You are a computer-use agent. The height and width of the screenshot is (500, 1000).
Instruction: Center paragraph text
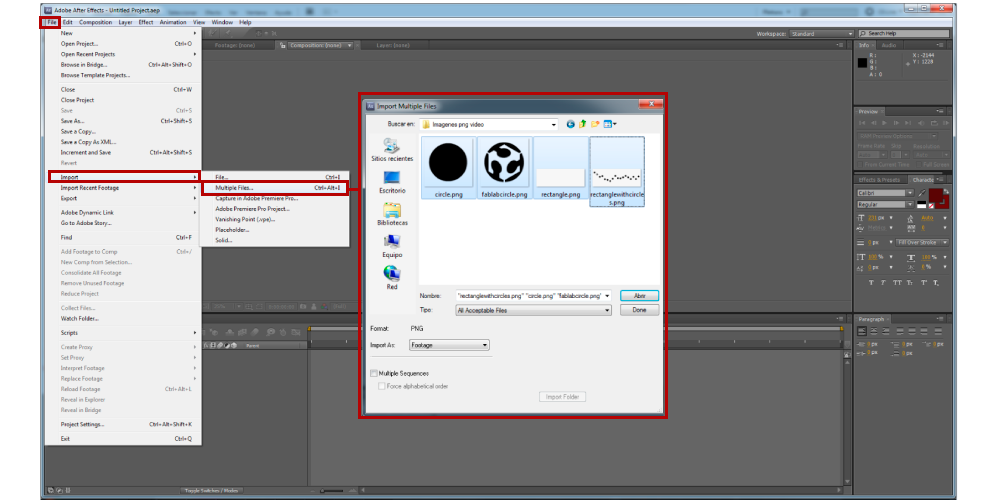point(874,331)
